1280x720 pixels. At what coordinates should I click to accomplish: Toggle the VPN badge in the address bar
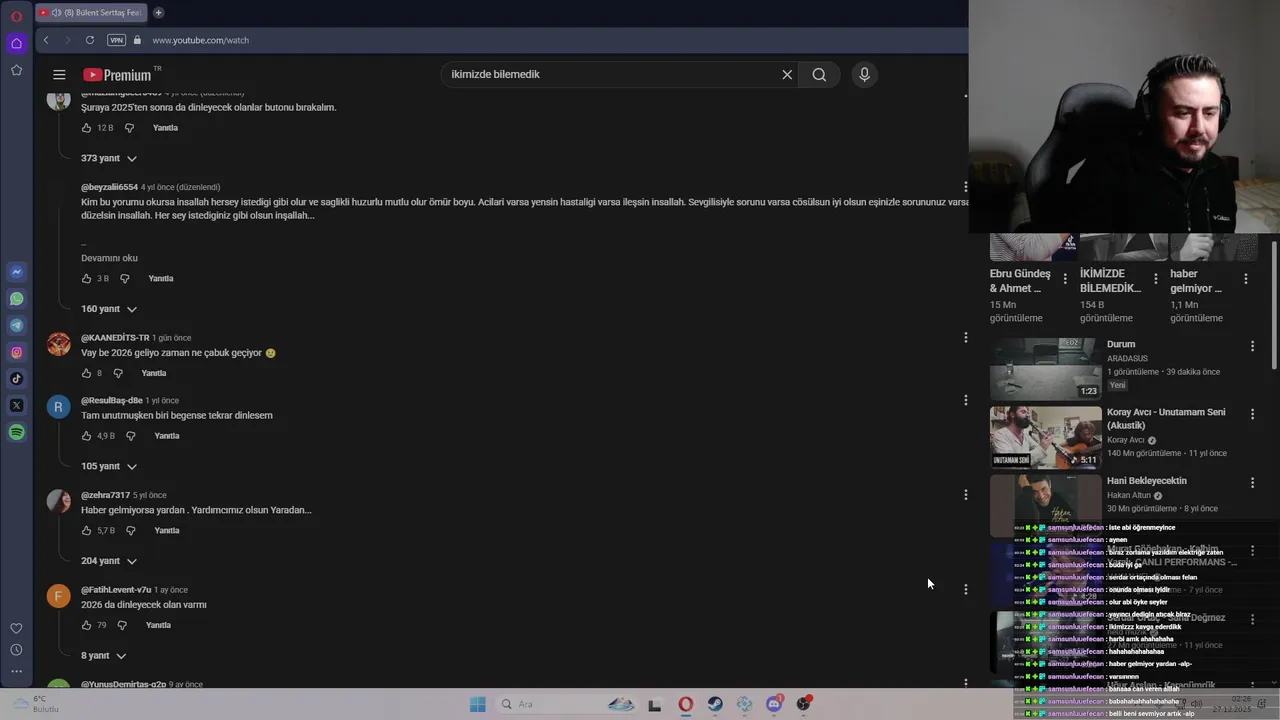[x=117, y=40]
